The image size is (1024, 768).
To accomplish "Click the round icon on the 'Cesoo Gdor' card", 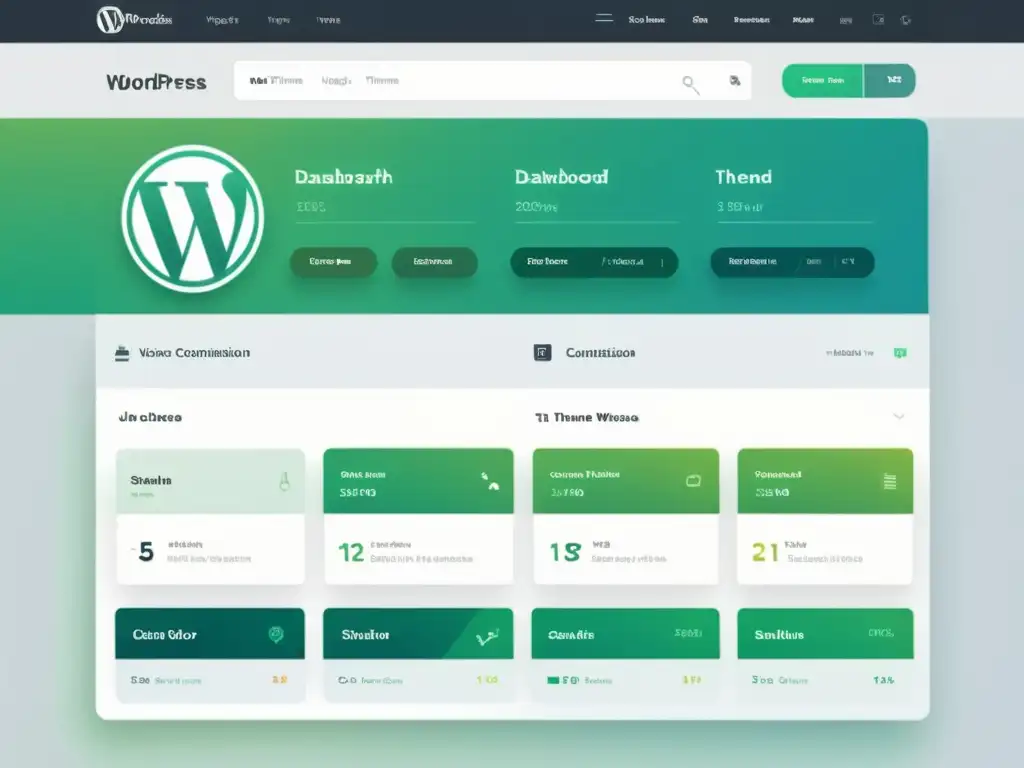I will pos(276,634).
